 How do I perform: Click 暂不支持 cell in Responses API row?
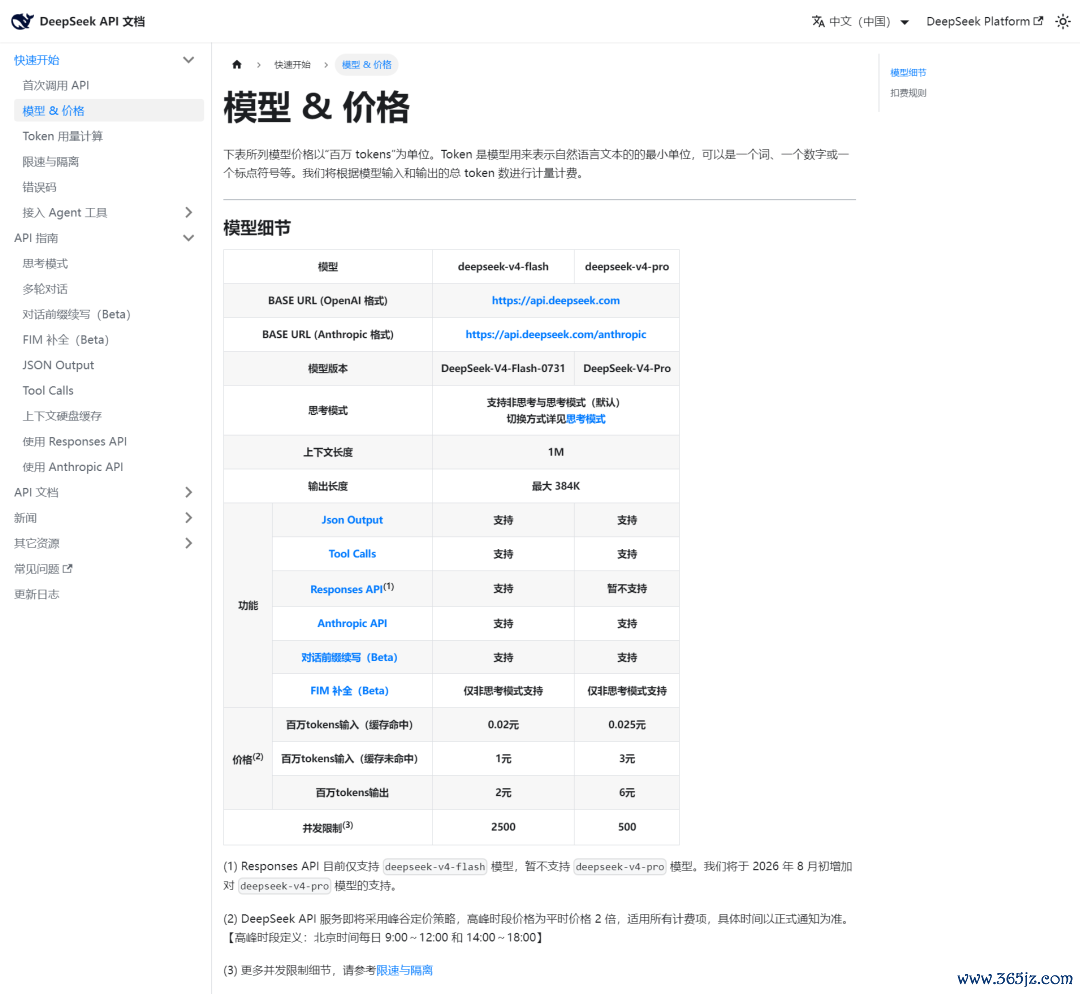coord(627,588)
